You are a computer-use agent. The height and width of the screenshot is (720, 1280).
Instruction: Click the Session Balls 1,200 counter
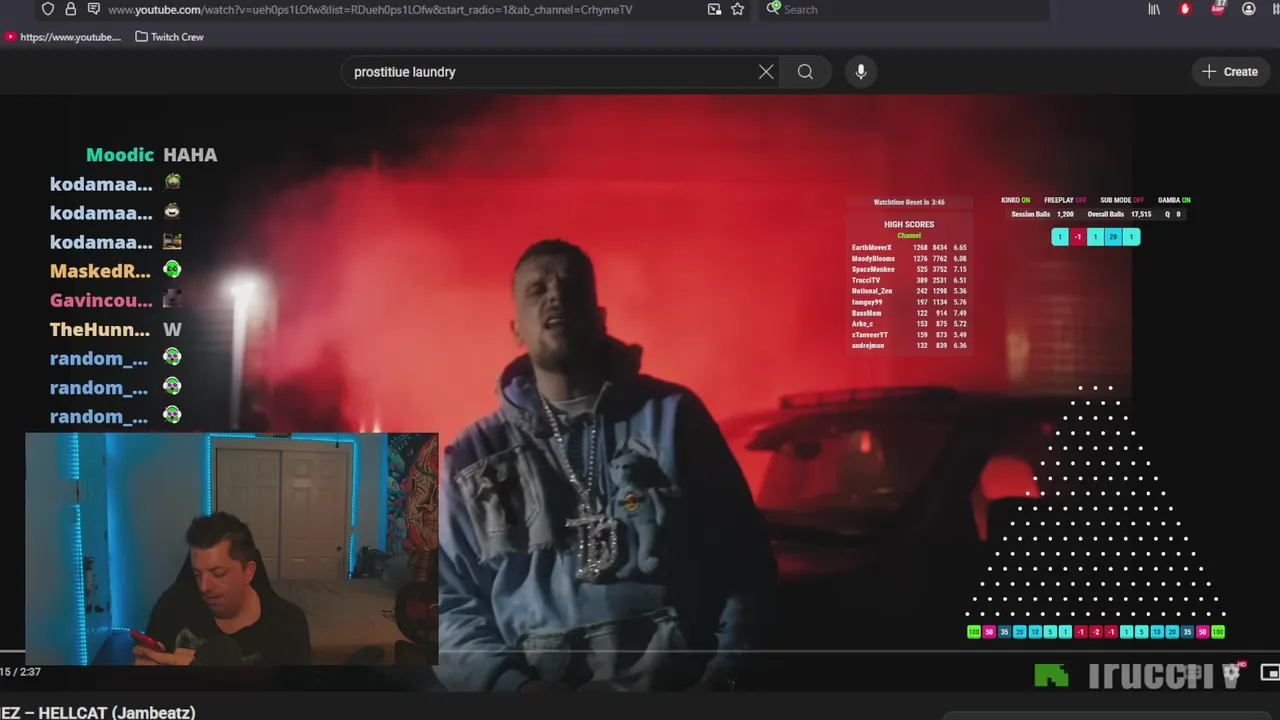(1042, 214)
